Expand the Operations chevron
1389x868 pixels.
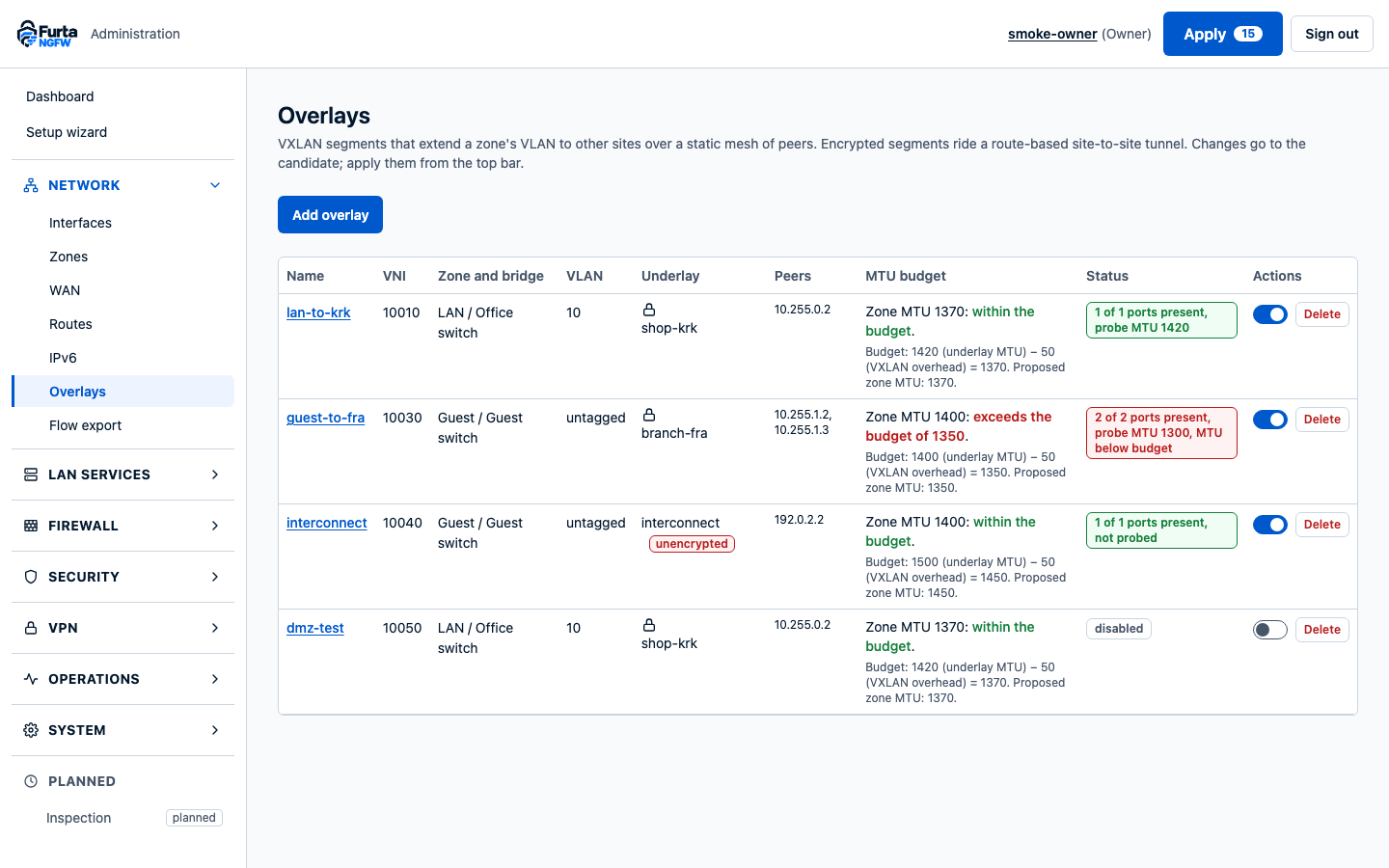coord(215,679)
